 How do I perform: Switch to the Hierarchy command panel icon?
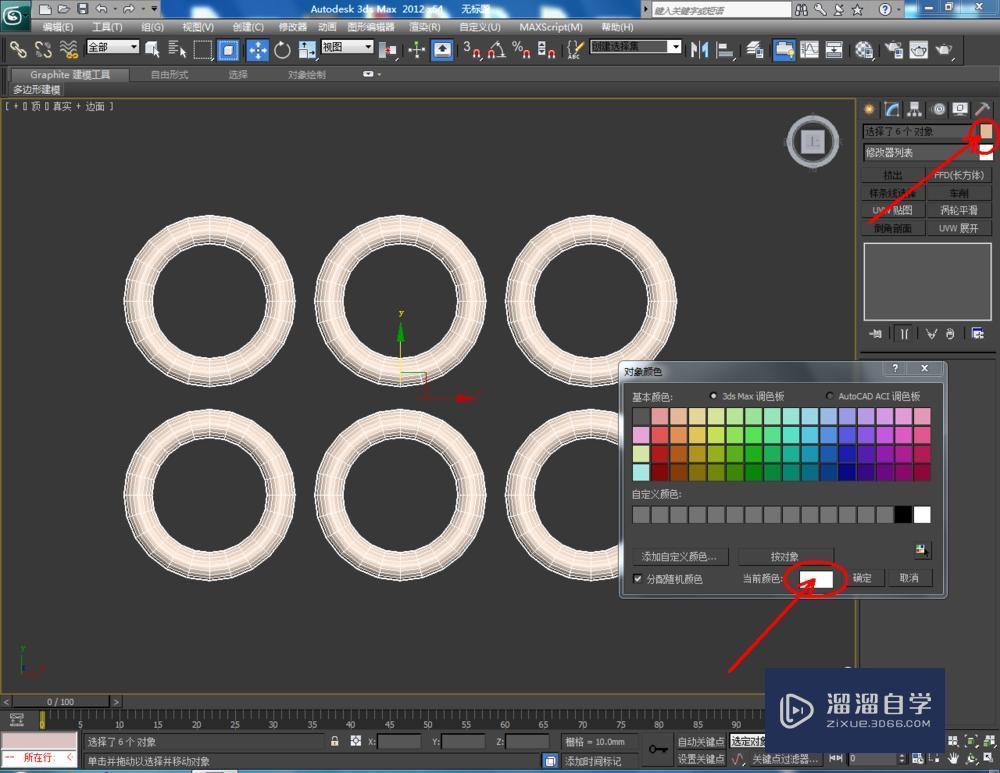[x=913, y=109]
